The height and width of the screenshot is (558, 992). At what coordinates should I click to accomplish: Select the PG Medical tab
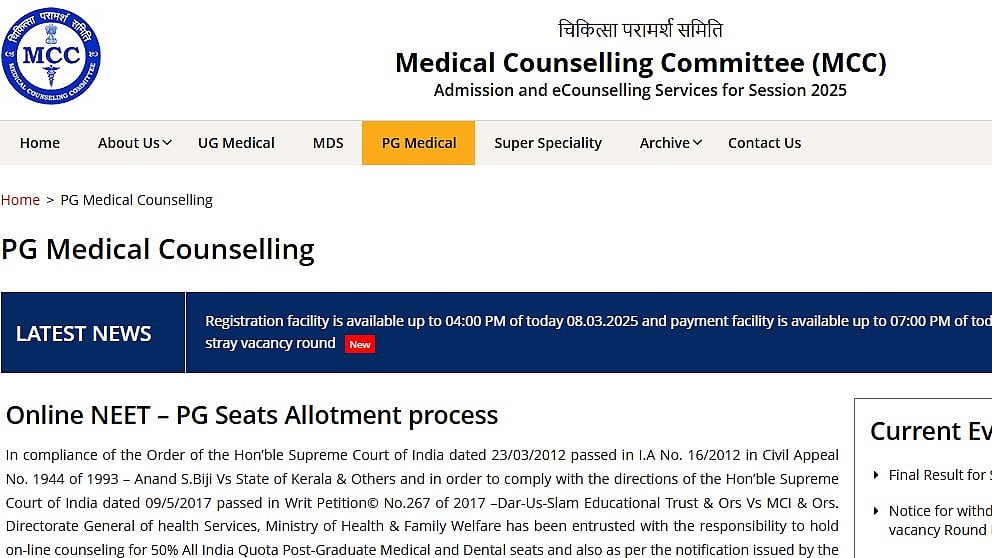[419, 143]
